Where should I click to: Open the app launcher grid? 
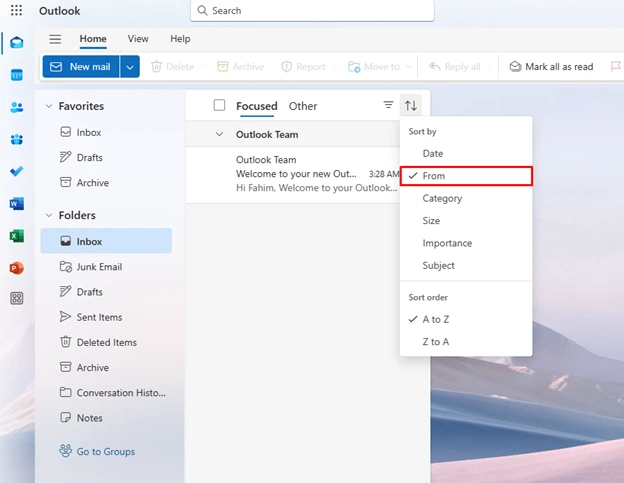[x=16, y=10]
